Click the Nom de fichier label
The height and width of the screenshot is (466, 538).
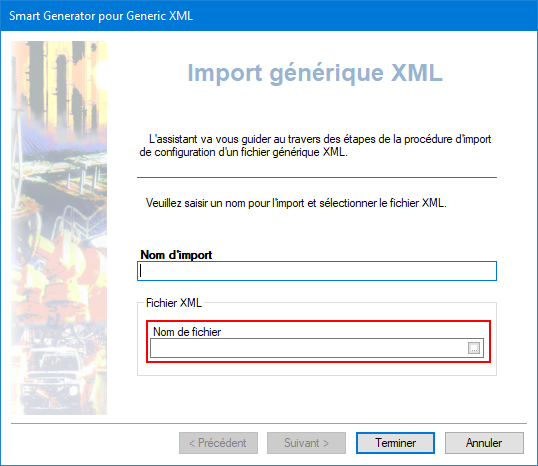[187, 332]
